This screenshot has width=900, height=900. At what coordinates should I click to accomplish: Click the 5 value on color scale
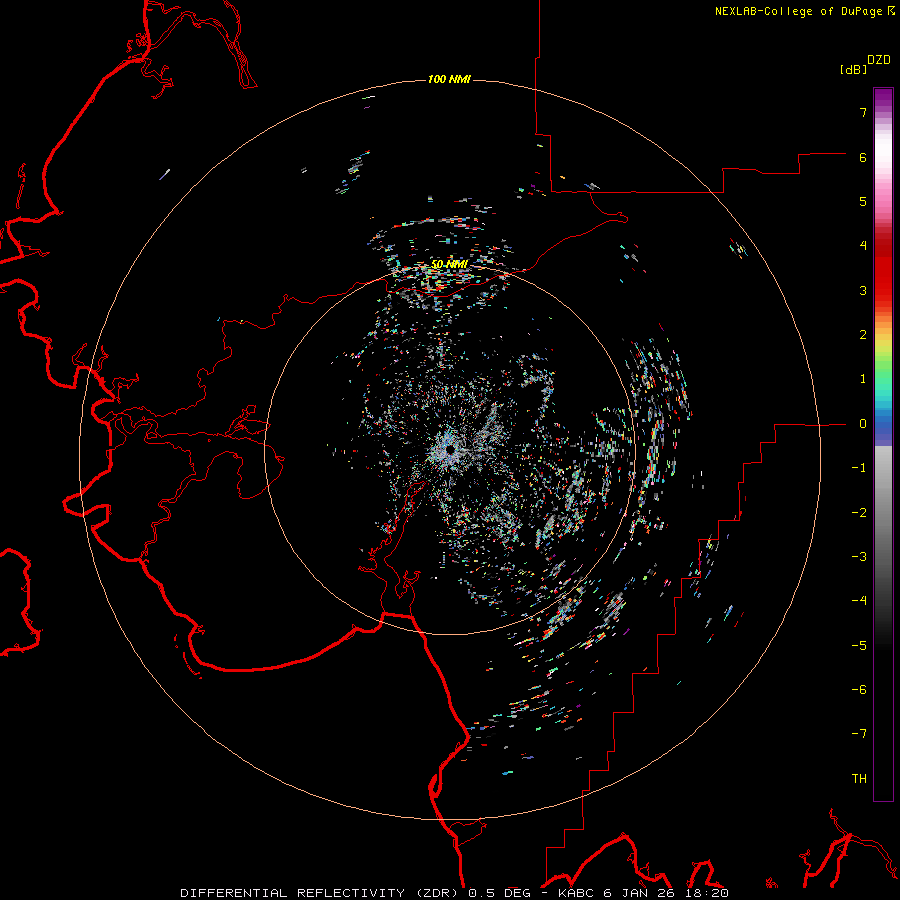(x=863, y=201)
